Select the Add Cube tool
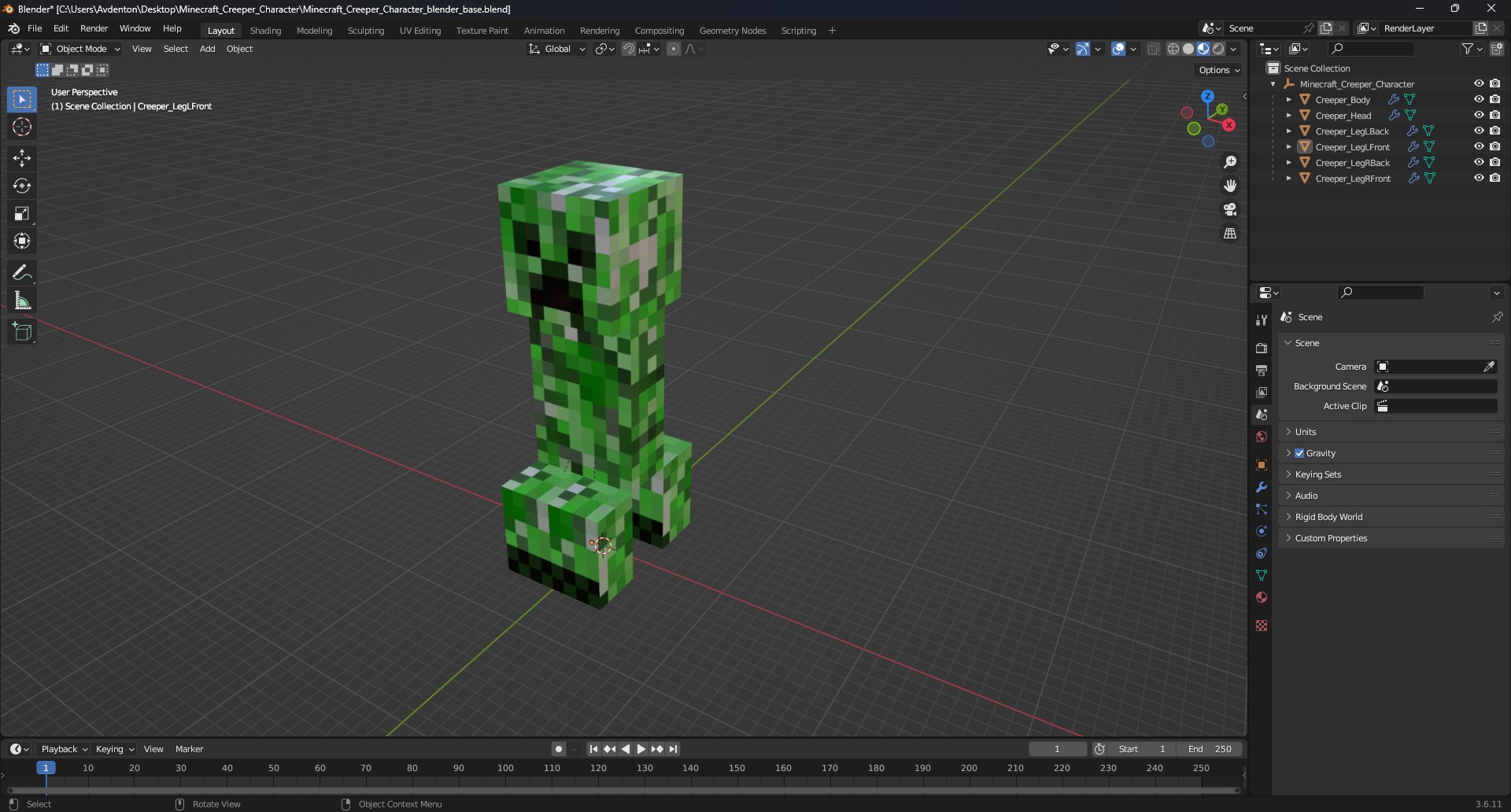 click(x=22, y=332)
